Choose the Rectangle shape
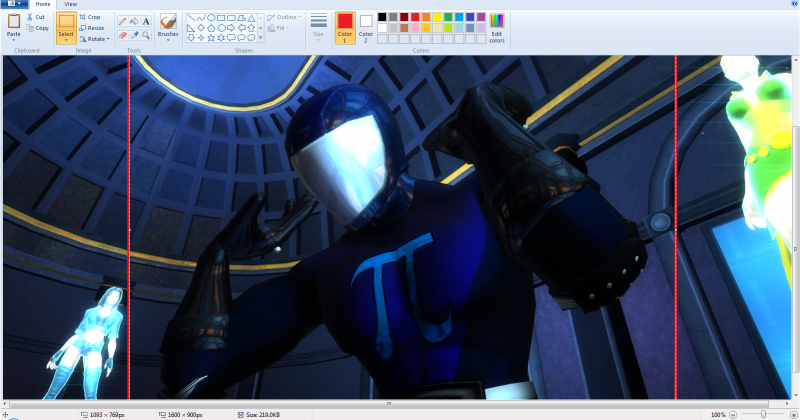The width and height of the screenshot is (800, 420). coord(221,18)
